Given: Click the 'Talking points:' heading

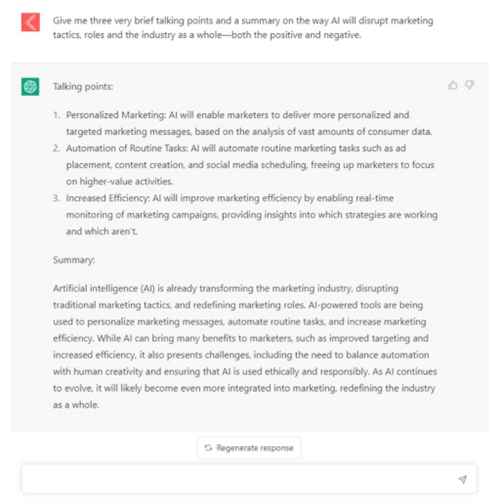Looking at the screenshot, I should pos(83,87).
